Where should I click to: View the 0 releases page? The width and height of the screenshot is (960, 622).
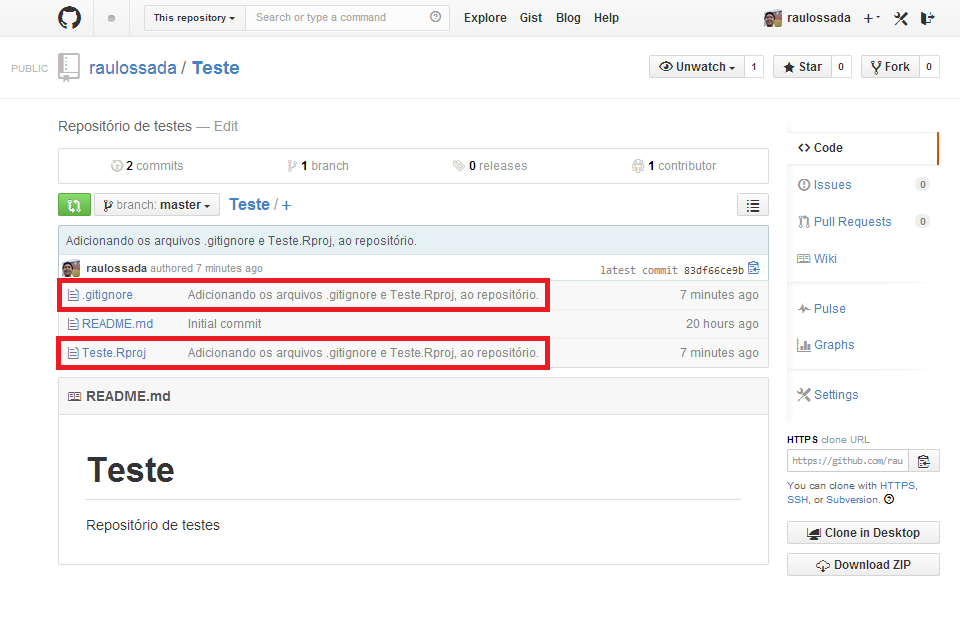click(490, 165)
